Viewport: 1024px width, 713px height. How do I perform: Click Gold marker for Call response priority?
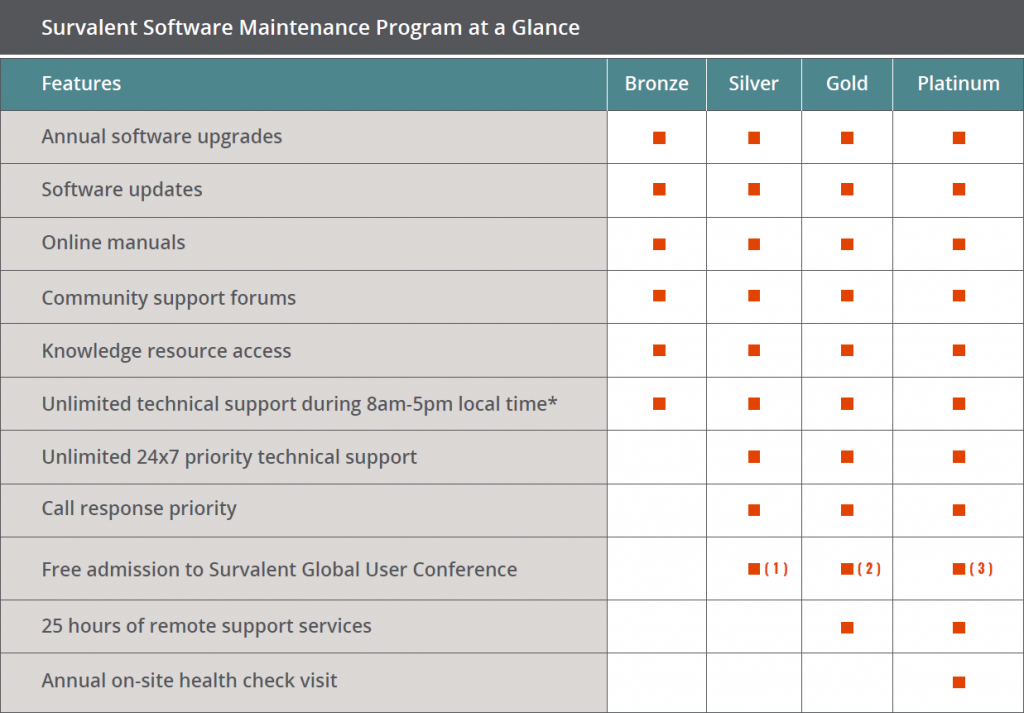pos(847,510)
